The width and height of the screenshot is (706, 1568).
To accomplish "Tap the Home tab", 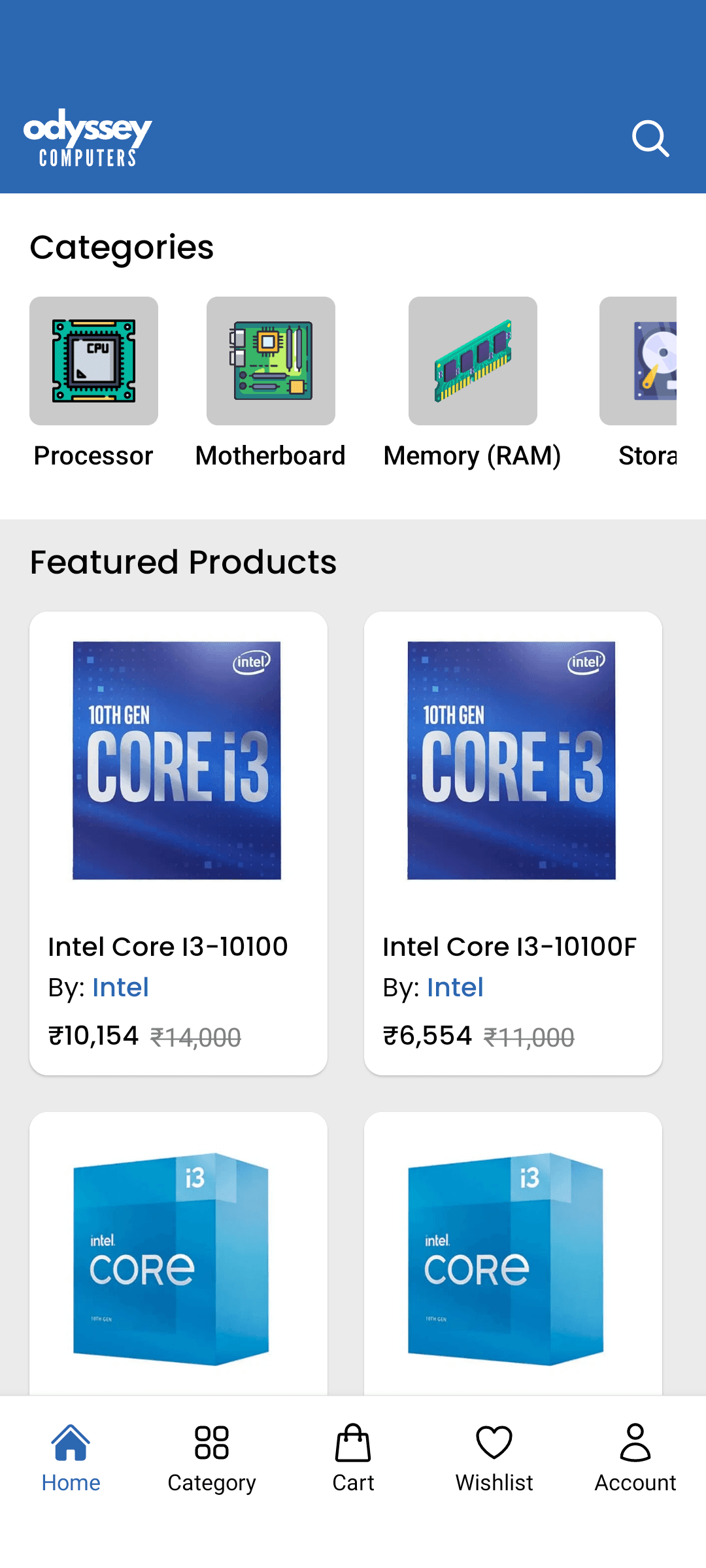I will 71,1458.
